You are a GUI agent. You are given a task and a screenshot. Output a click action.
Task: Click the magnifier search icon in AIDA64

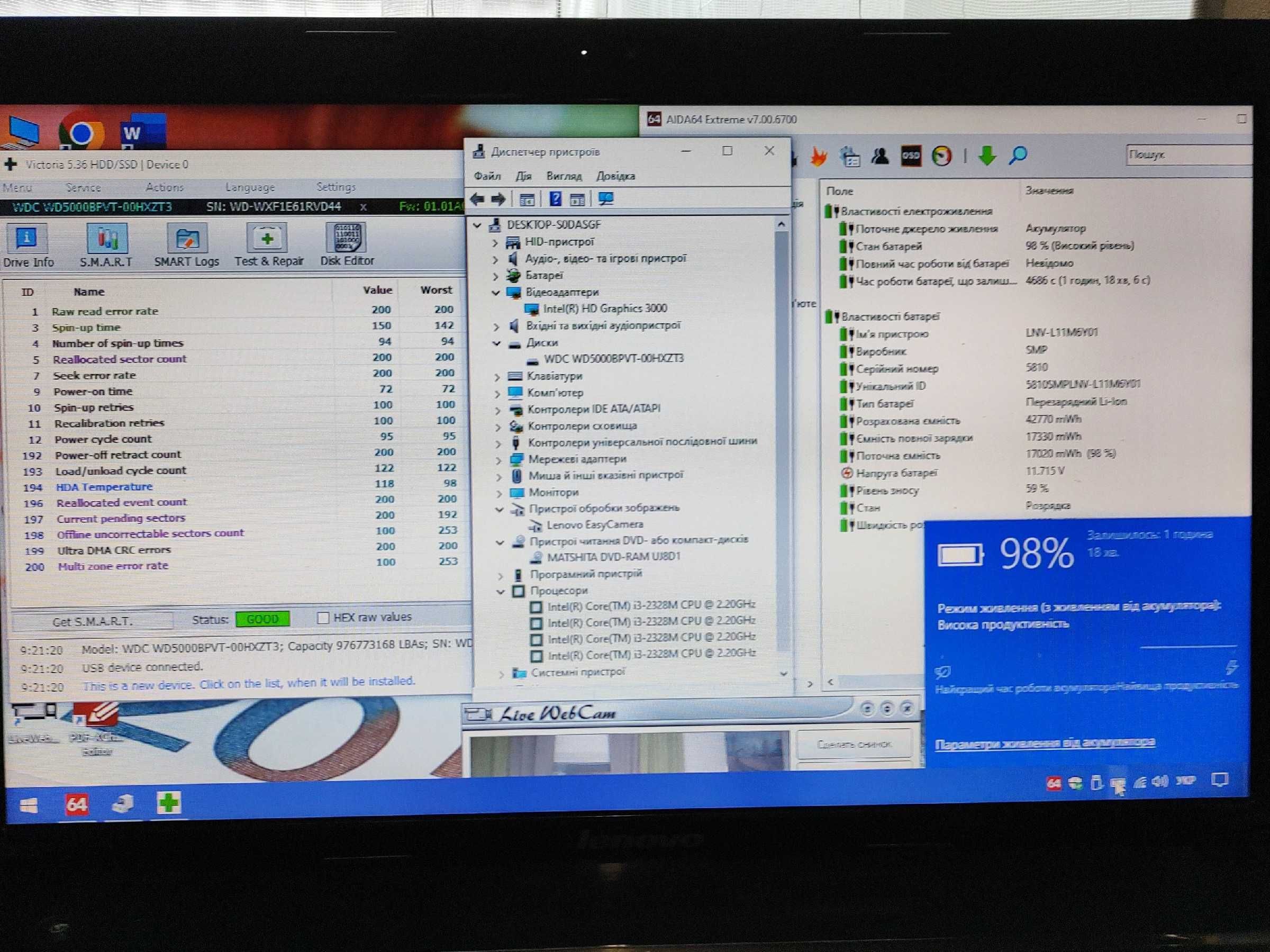click(x=1018, y=155)
